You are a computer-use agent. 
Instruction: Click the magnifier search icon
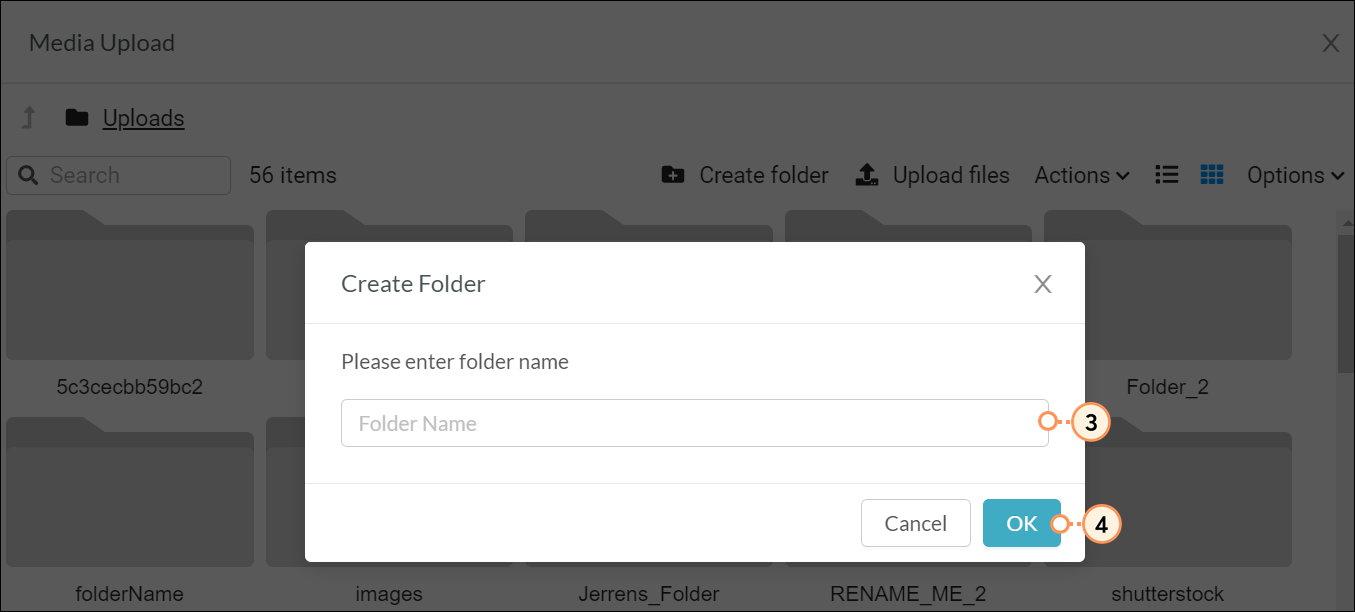[28, 175]
